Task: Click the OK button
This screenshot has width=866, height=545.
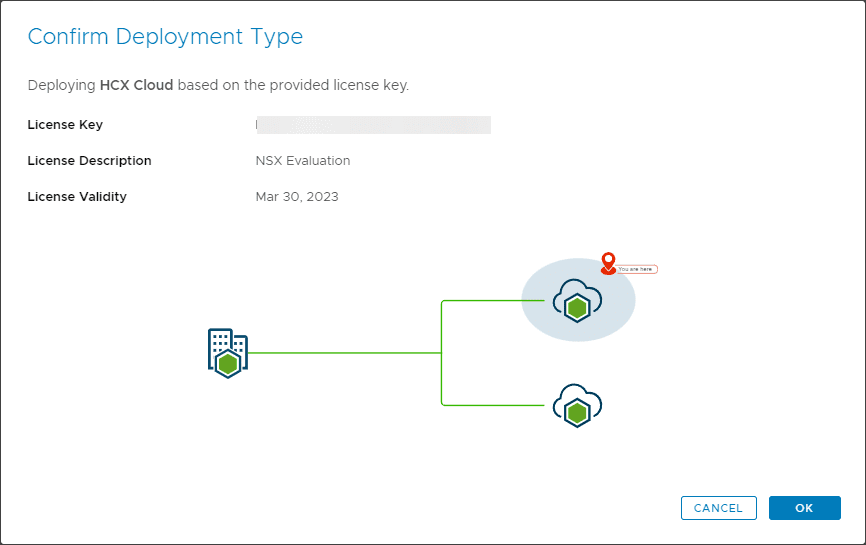Action: point(804,508)
